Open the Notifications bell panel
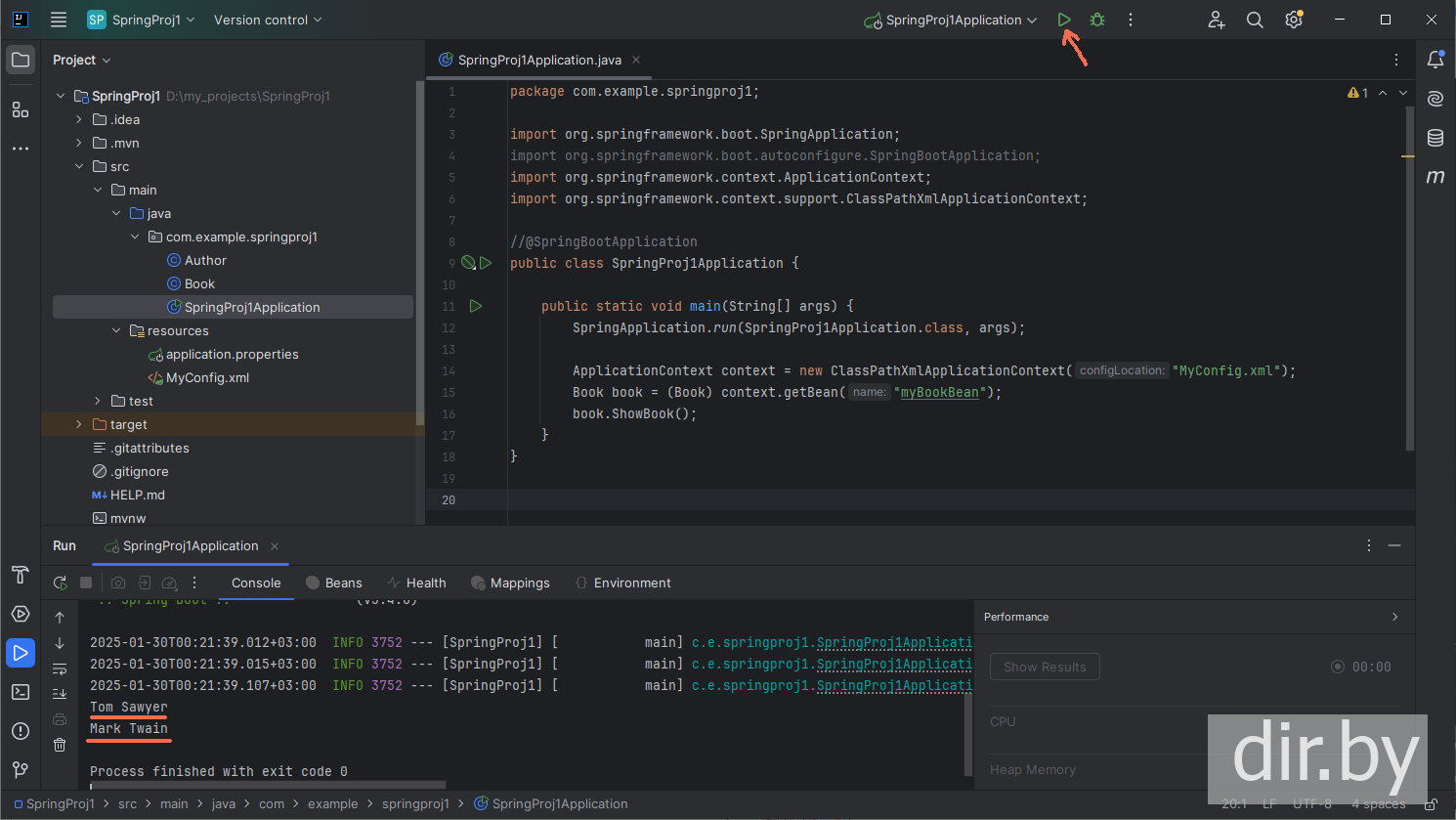The image size is (1456, 820). coord(1435,60)
